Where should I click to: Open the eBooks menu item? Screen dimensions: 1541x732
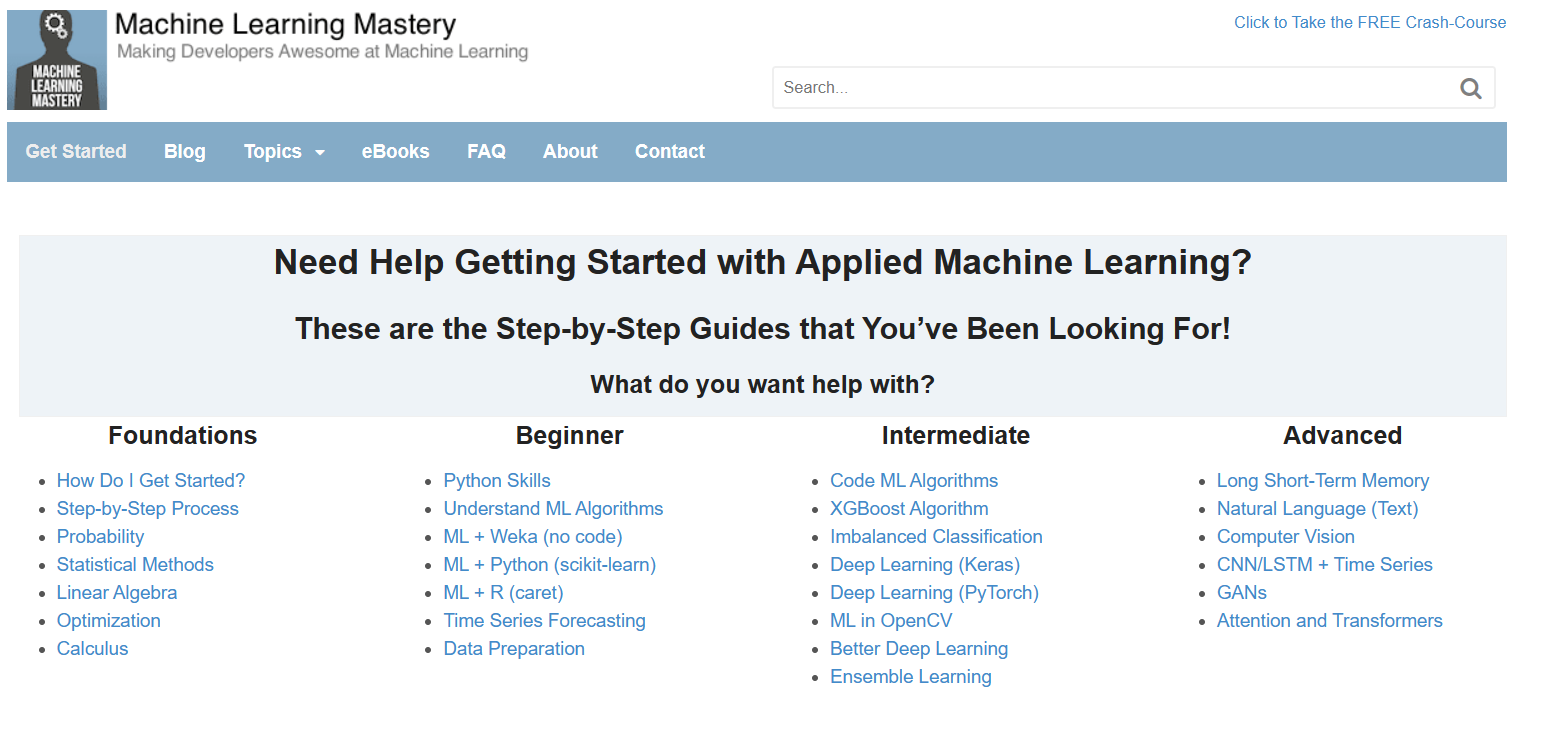tap(395, 151)
